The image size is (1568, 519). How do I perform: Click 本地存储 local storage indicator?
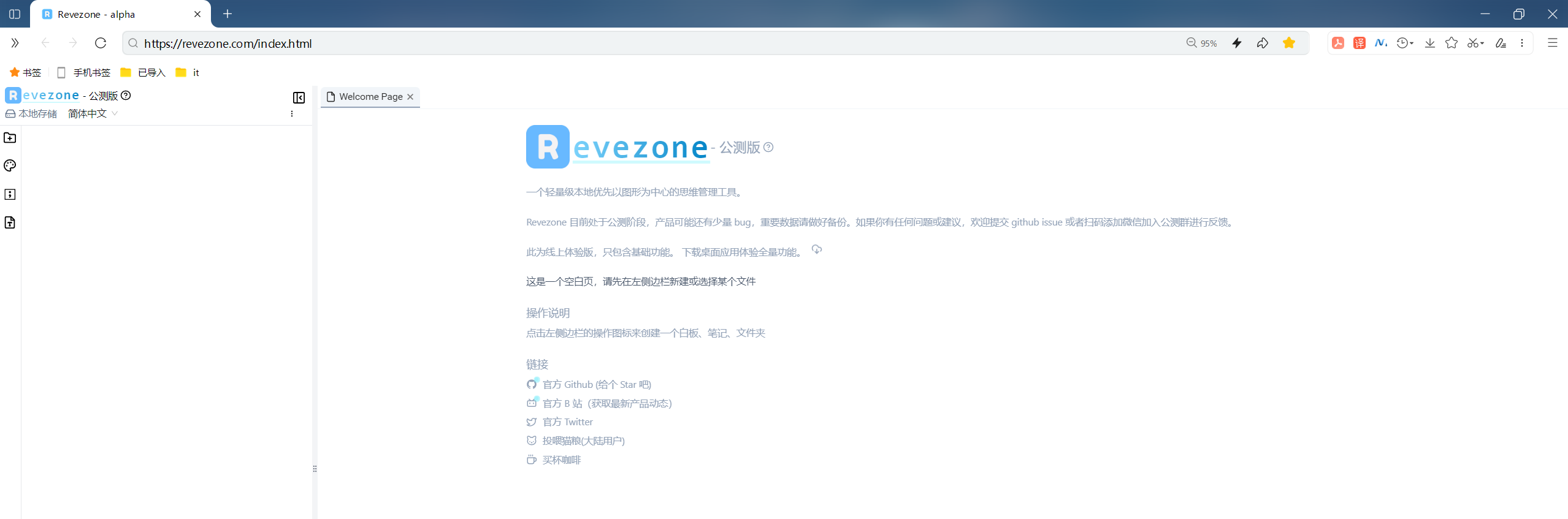click(31, 114)
